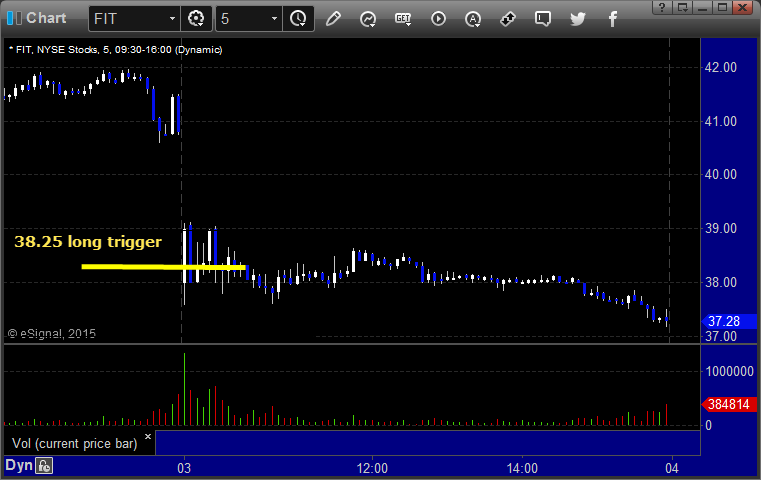Viewport: 761px width, 480px height.
Task: Open help question mark button
Action: tap(662, 7)
